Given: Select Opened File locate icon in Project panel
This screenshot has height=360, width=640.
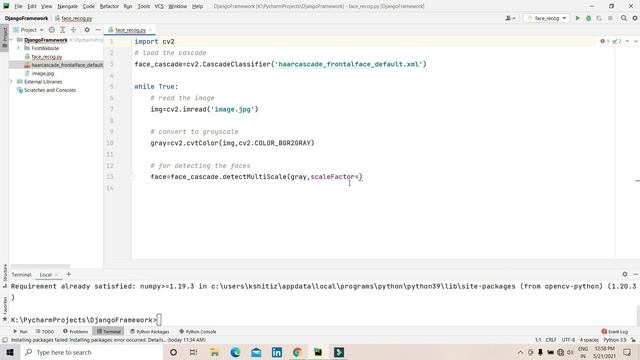Looking at the screenshot, I should [52, 30].
